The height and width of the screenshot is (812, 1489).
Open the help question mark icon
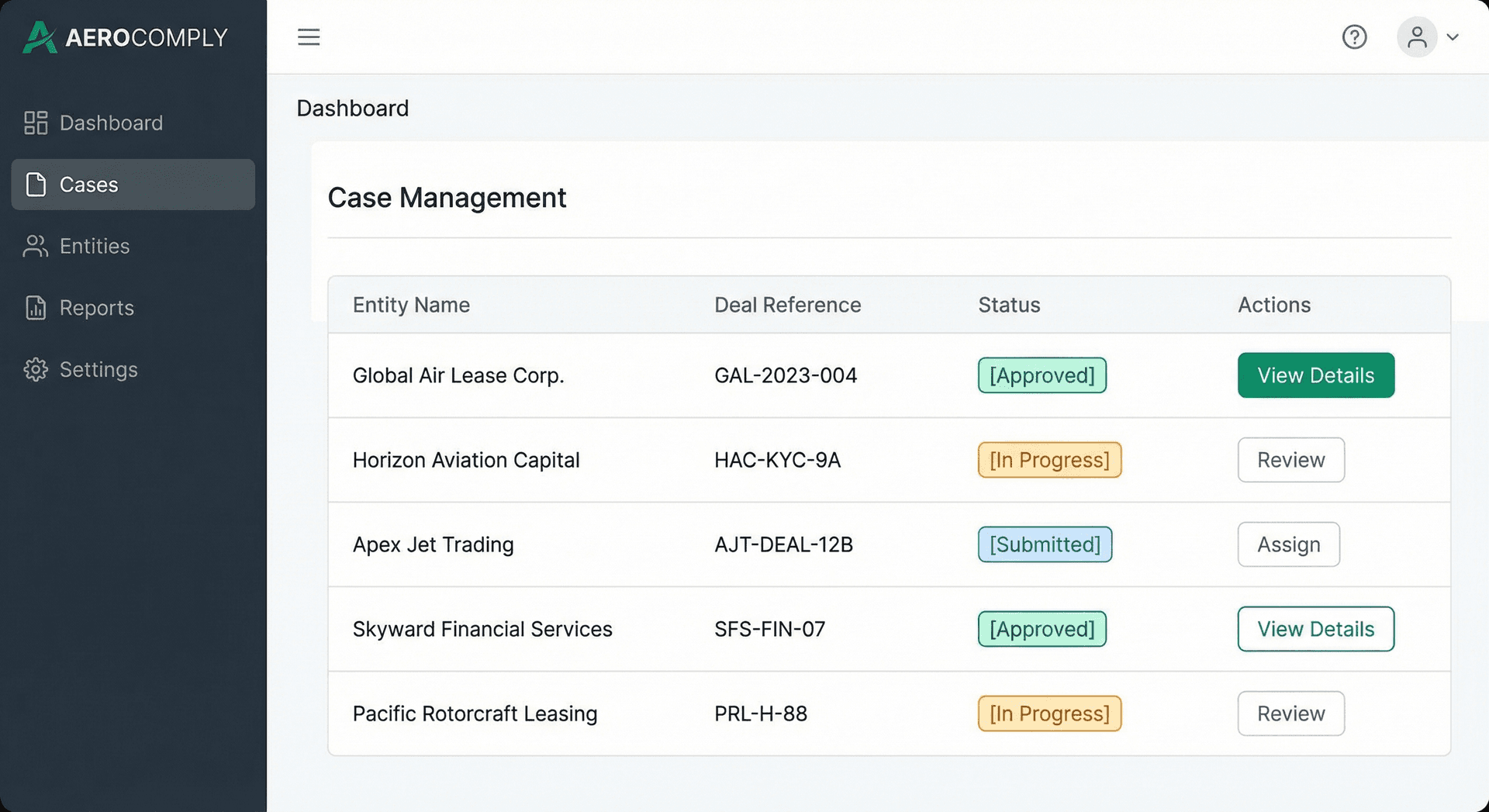click(1354, 36)
